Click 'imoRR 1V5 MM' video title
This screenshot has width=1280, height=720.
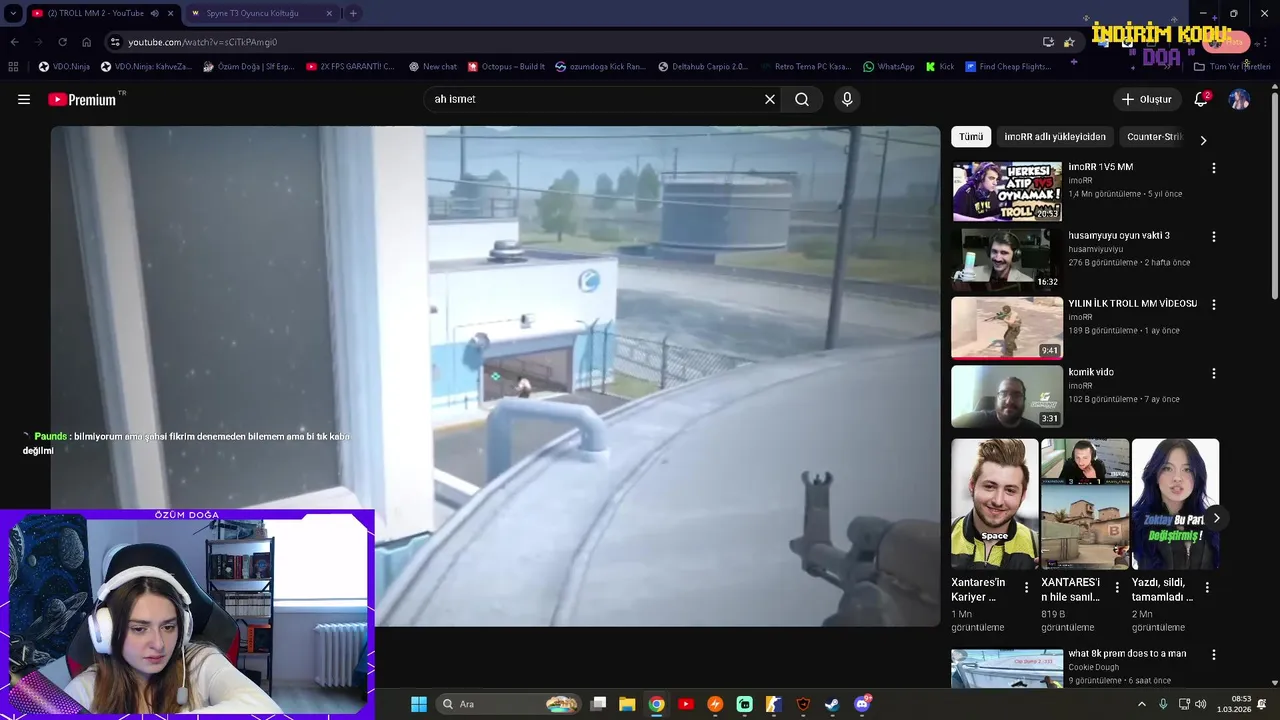pos(1100,167)
